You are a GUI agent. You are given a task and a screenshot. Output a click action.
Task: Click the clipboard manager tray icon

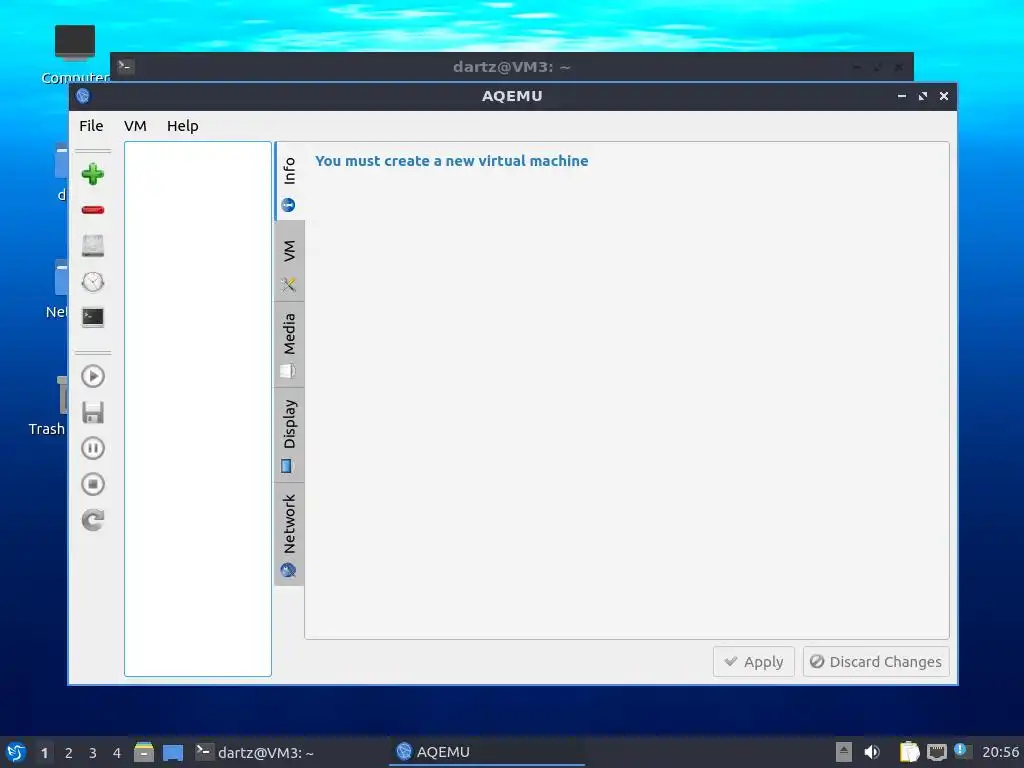[x=909, y=752]
